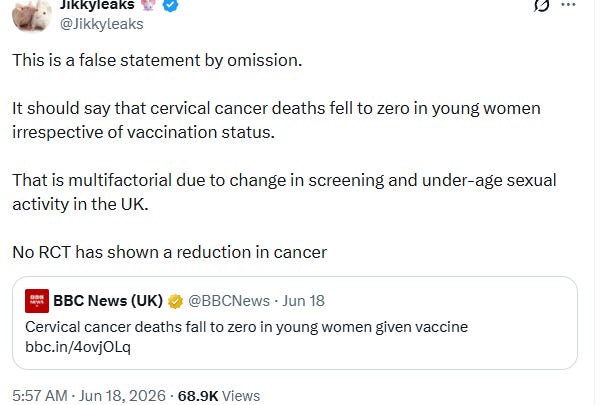Image resolution: width=604 pixels, height=405 pixels.
Task: Click the Jikkyleaks display name
Action: click(97, 5)
